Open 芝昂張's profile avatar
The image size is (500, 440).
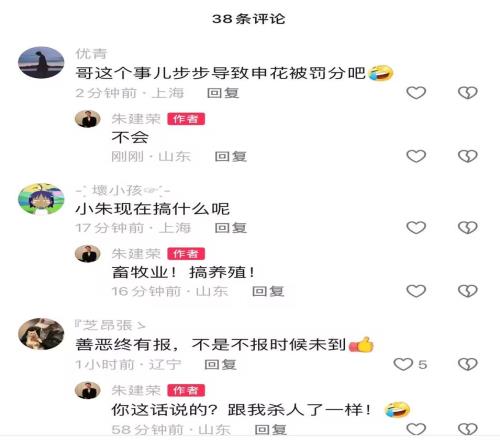(41, 334)
